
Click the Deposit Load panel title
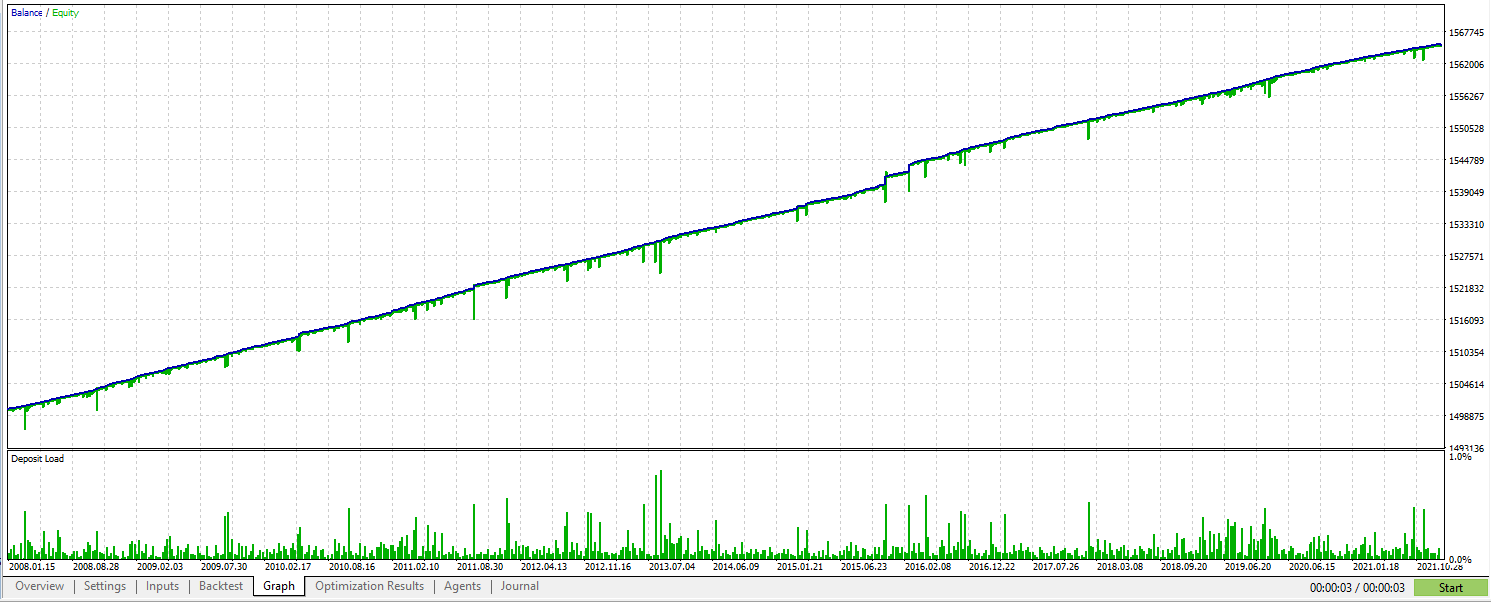tap(37, 459)
